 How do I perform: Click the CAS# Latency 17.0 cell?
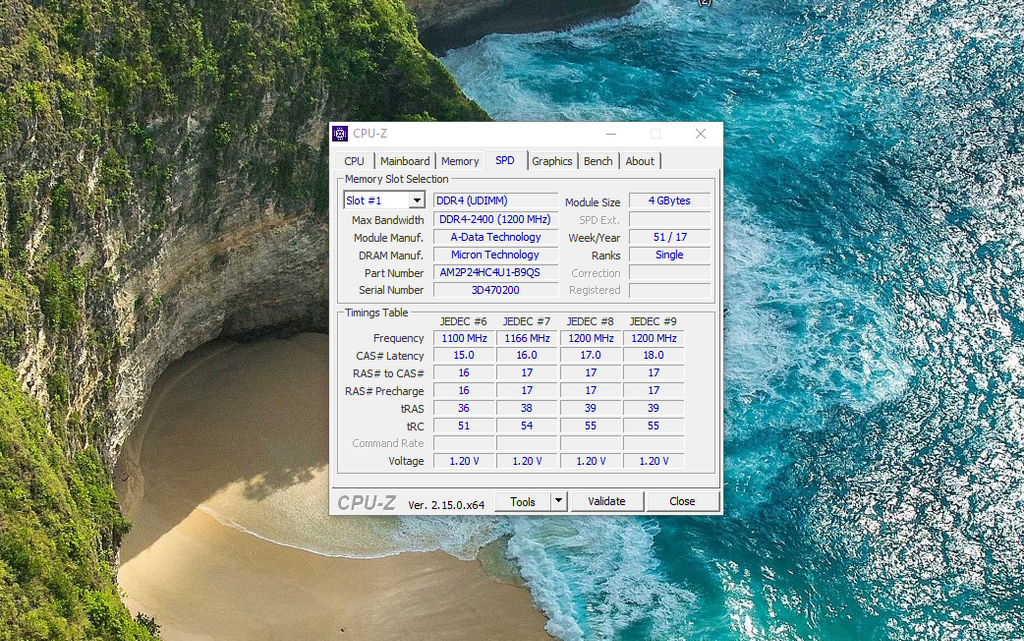tap(590, 355)
